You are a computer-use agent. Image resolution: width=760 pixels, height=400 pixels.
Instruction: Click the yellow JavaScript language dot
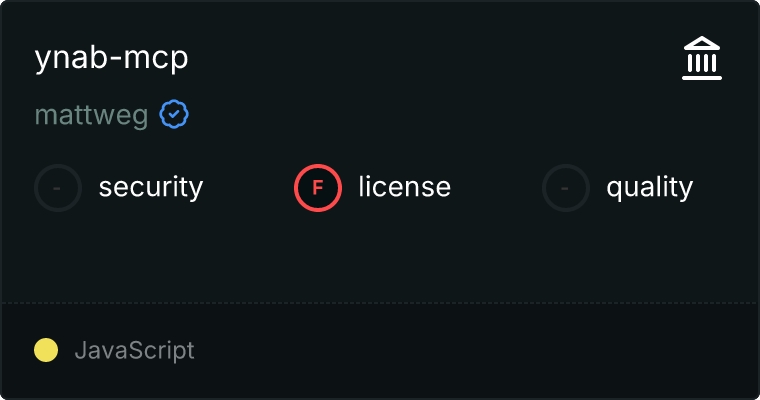pos(46,350)
